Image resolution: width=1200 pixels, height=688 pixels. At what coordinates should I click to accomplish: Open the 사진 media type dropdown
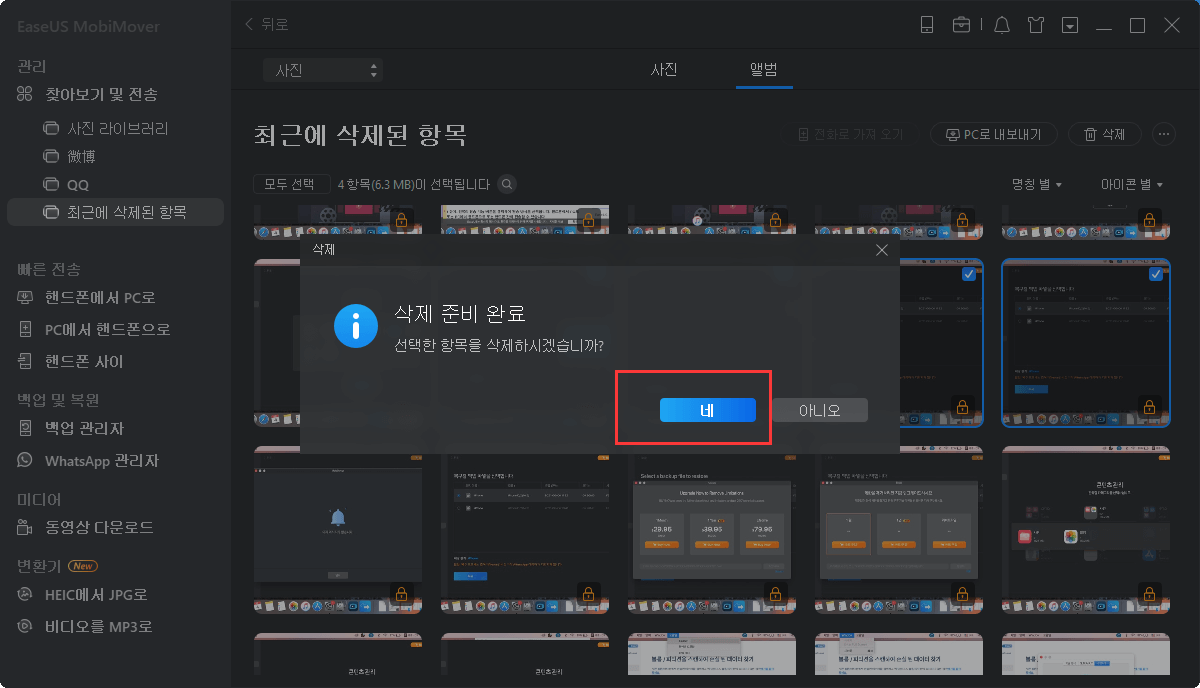(x=322, y=69)
